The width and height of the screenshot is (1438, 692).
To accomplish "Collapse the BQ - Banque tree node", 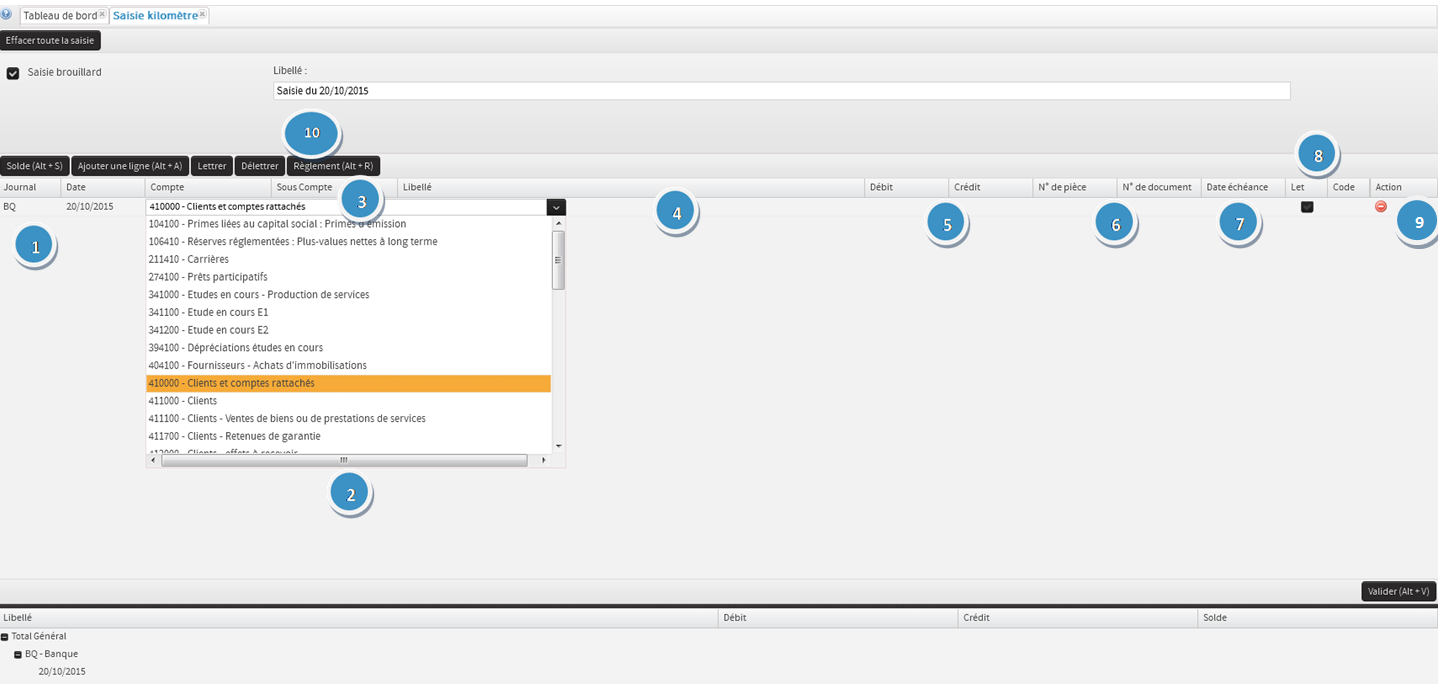I will pyautogui.click(x=18, y=654).
